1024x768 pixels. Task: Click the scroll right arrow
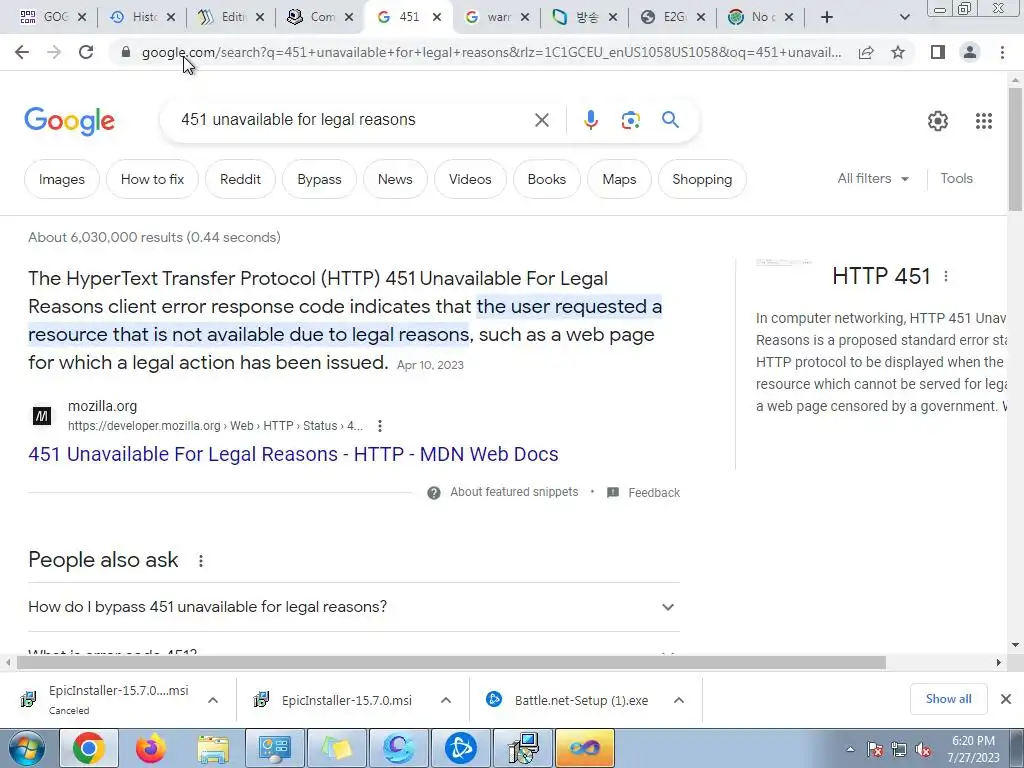point(998,662)
